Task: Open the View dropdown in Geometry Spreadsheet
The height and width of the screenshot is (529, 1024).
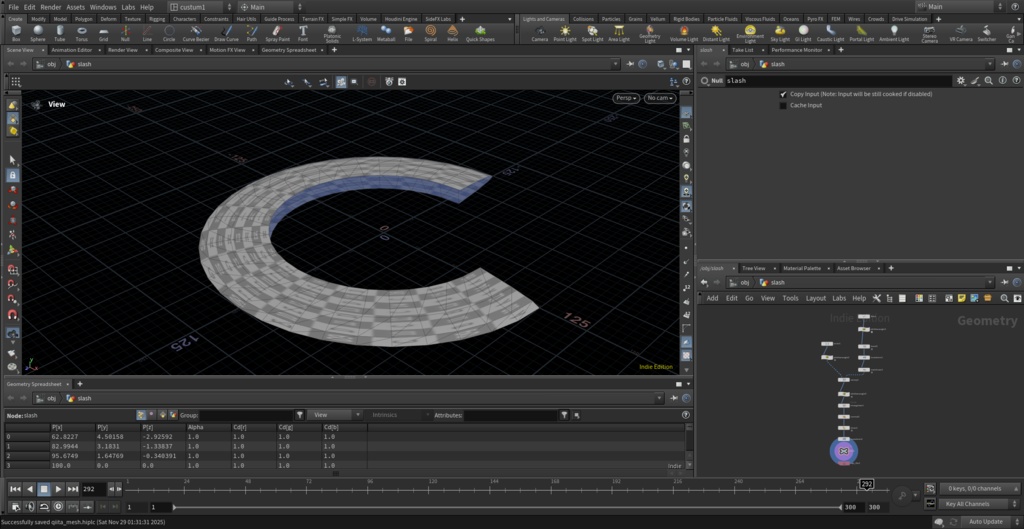Action: pos(334,415)
